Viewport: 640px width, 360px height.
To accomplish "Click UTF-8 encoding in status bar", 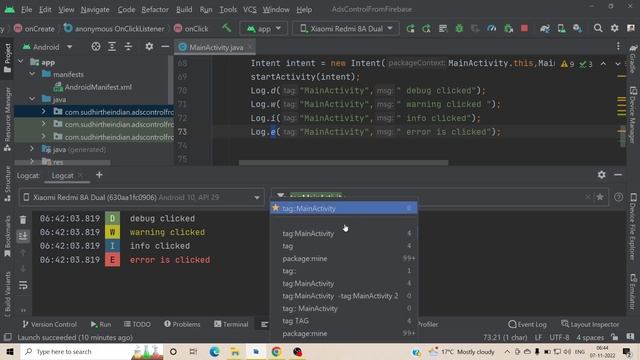I will point(559,337).
